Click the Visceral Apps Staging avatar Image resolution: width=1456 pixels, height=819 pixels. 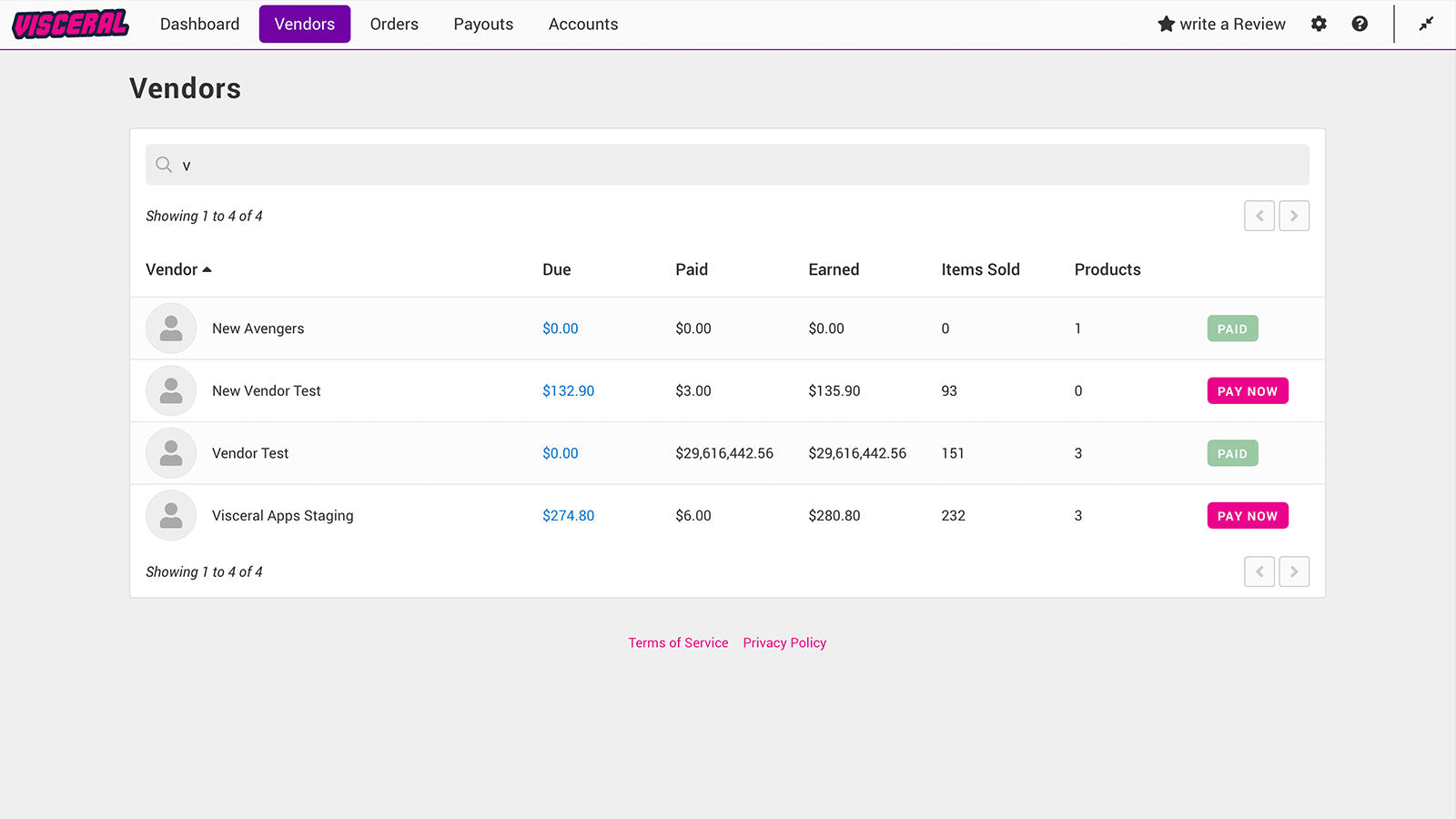pyautogui.click(x=171, y=516)
